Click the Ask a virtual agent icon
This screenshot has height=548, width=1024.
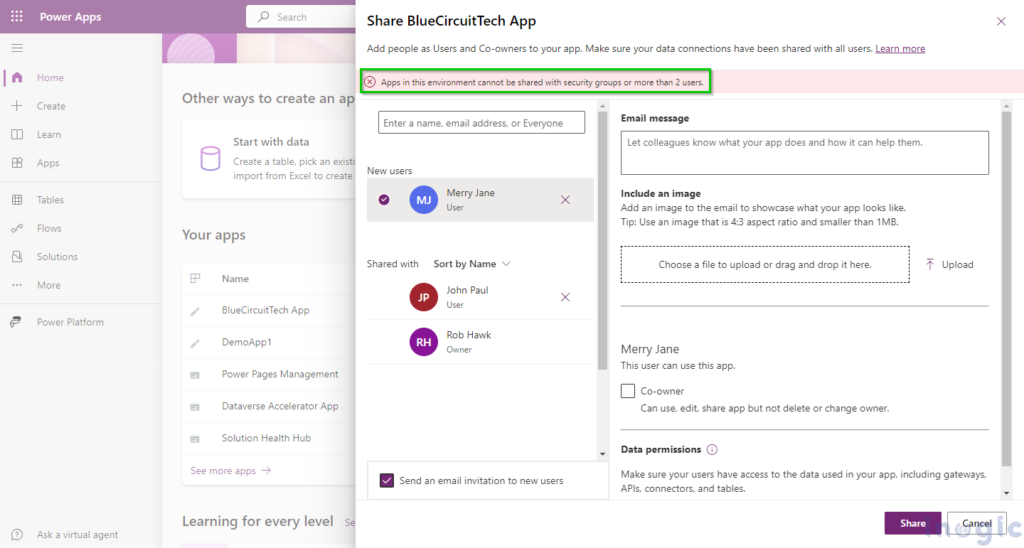pos(17,535)
